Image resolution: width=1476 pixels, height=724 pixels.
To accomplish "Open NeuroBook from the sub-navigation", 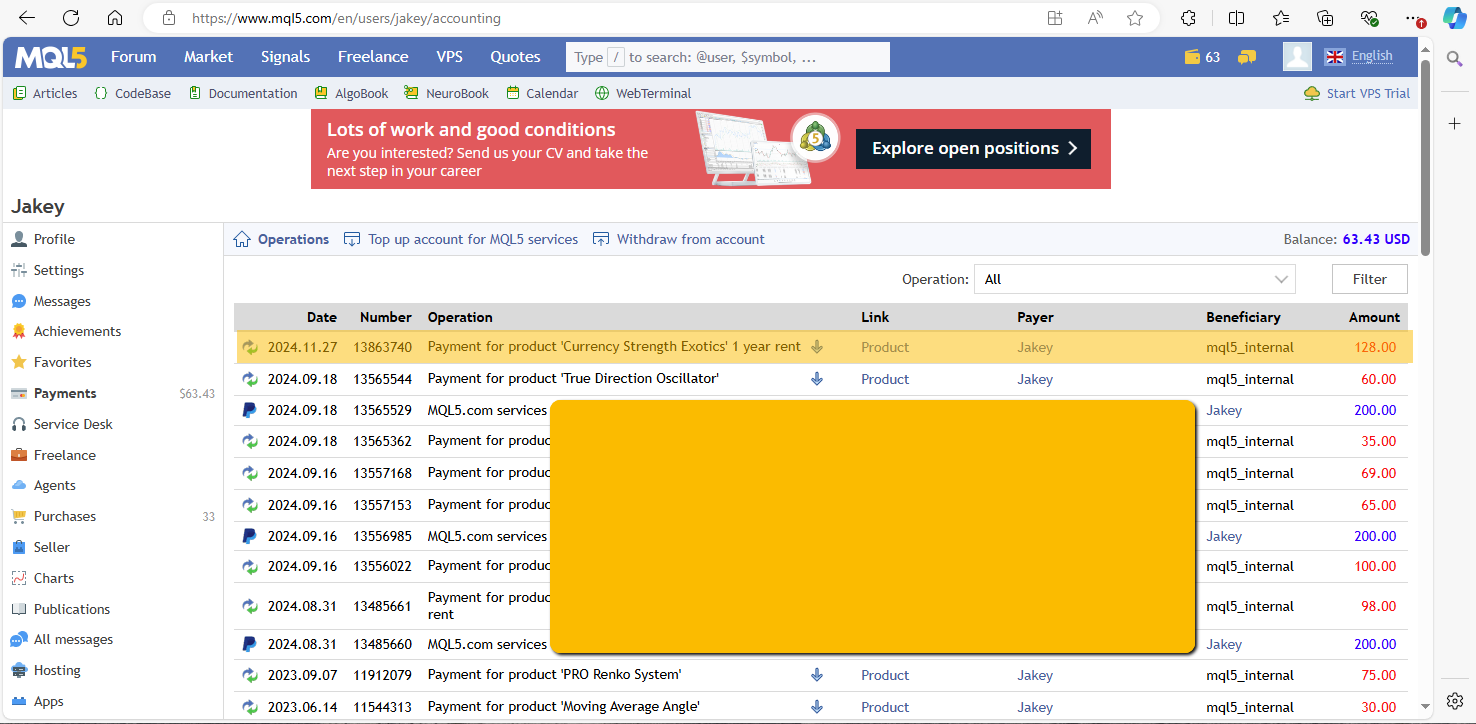I will [x=447, y=93].
